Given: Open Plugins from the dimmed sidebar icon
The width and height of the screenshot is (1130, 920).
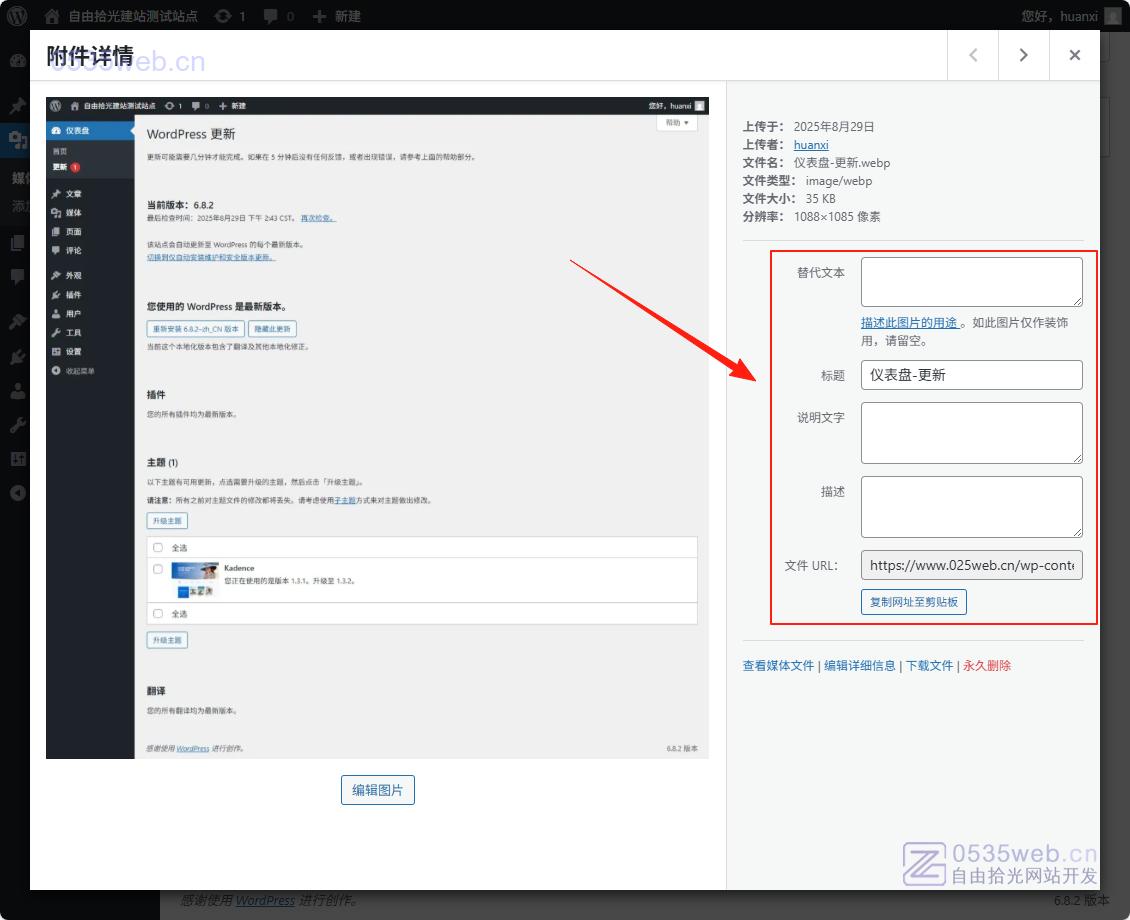Looking at the screenshot, I should click(17, 356).
